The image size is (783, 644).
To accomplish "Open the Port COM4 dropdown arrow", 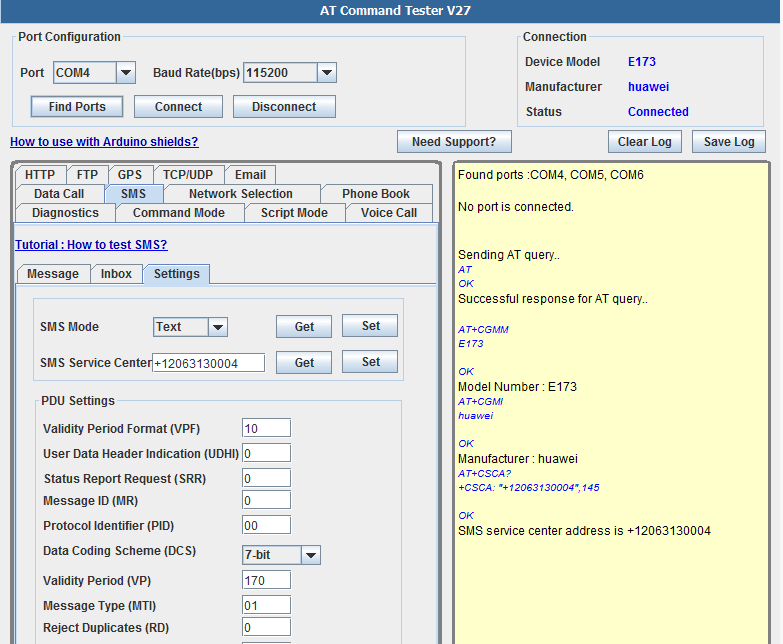I will (126, 73).
